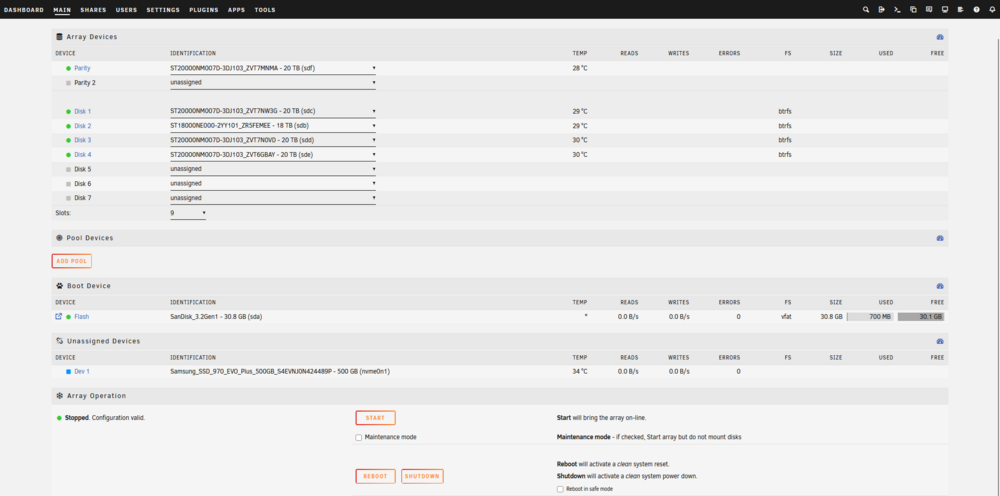
Task: Open the Shares menu
Action: point(93,10)
